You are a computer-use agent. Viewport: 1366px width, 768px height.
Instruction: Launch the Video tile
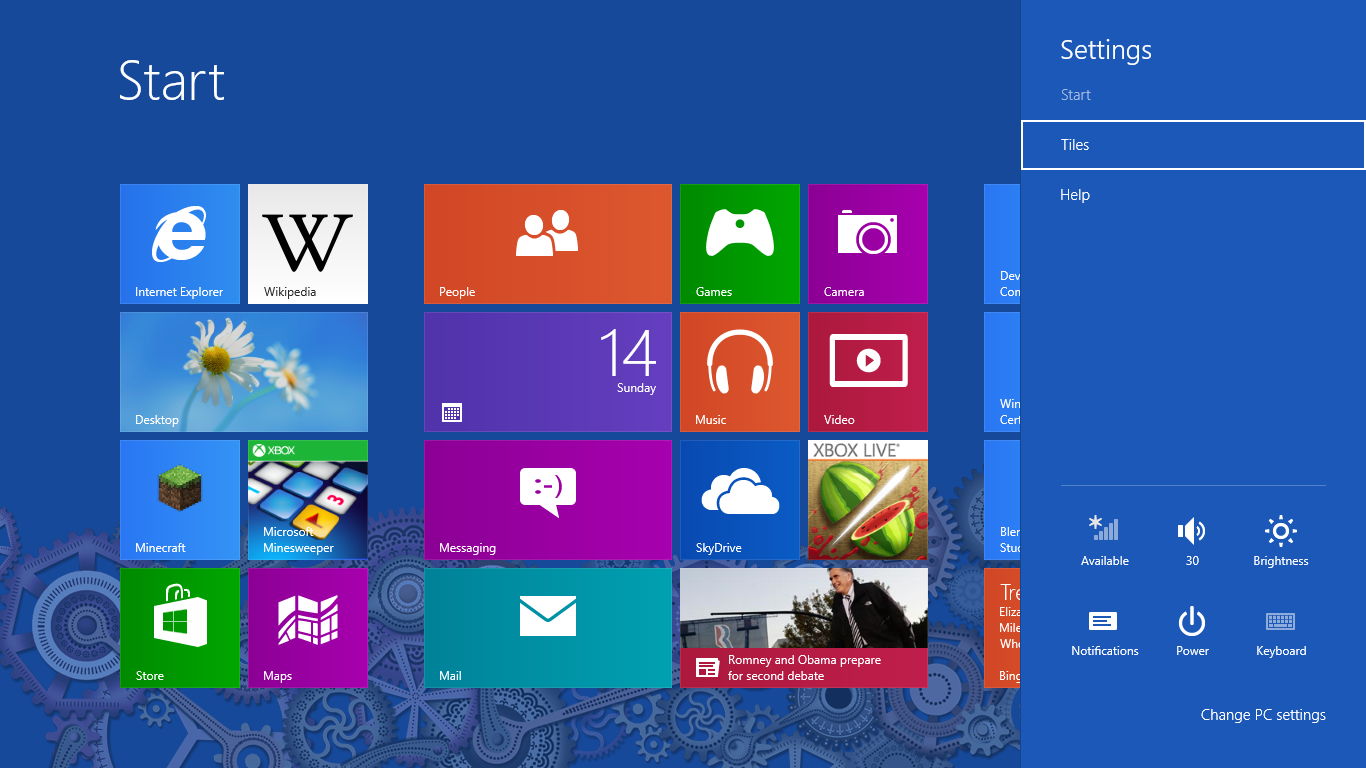(868, 372)
